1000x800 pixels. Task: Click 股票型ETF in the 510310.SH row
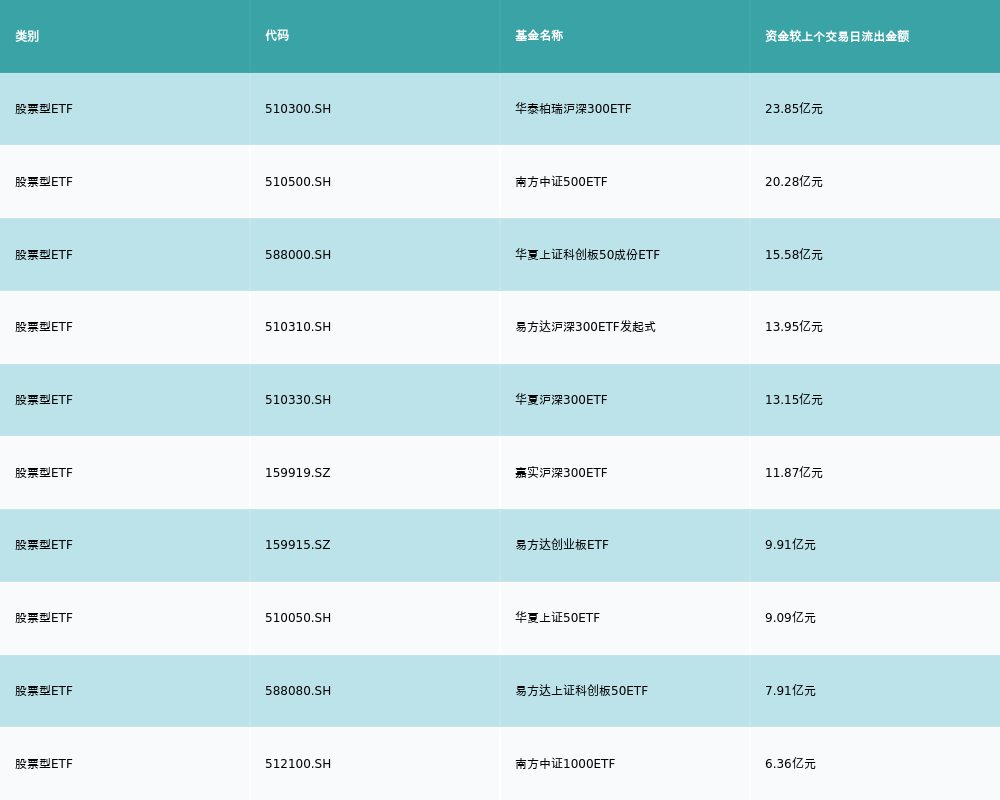point(44,327)
